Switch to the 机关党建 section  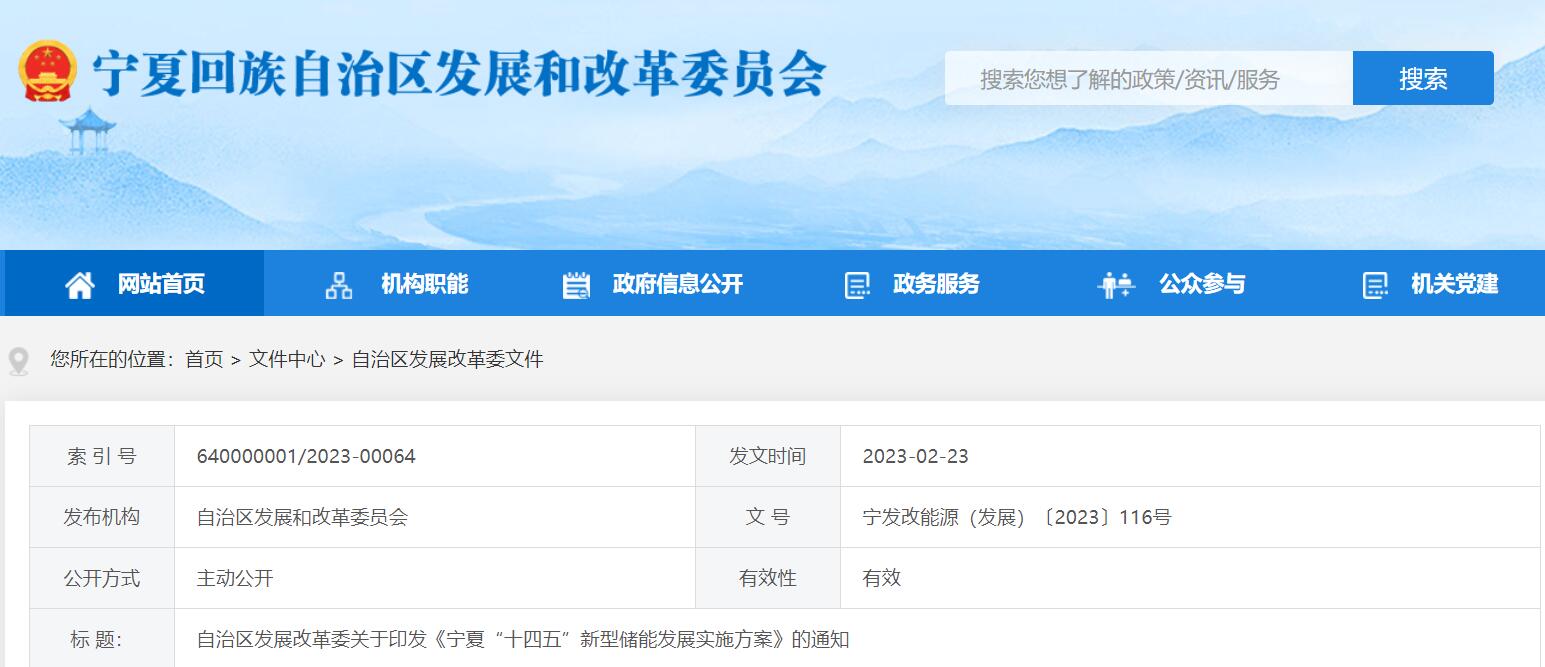click(1454, 284)
